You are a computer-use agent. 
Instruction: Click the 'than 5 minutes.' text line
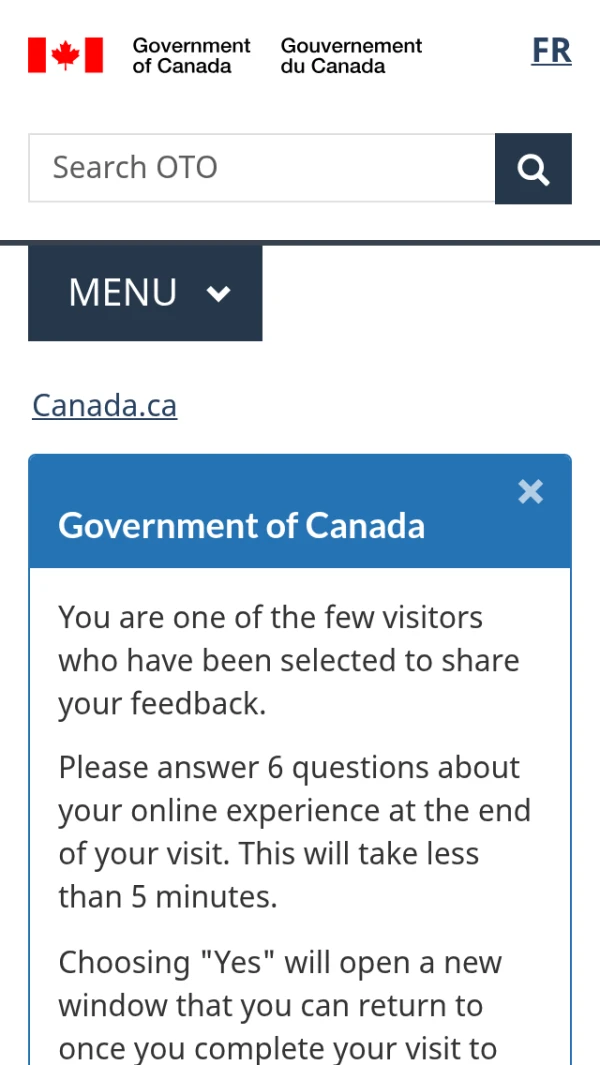[168, 896]
